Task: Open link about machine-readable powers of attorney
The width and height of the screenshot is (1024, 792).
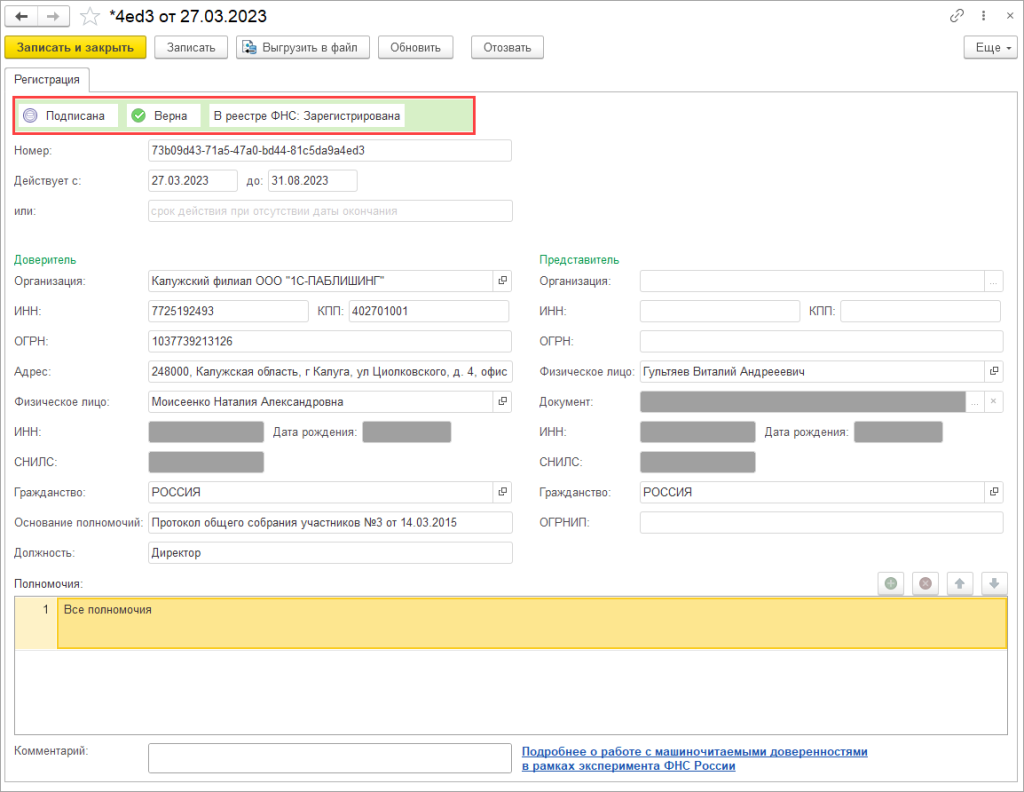Action: click(x=694, y=758)
